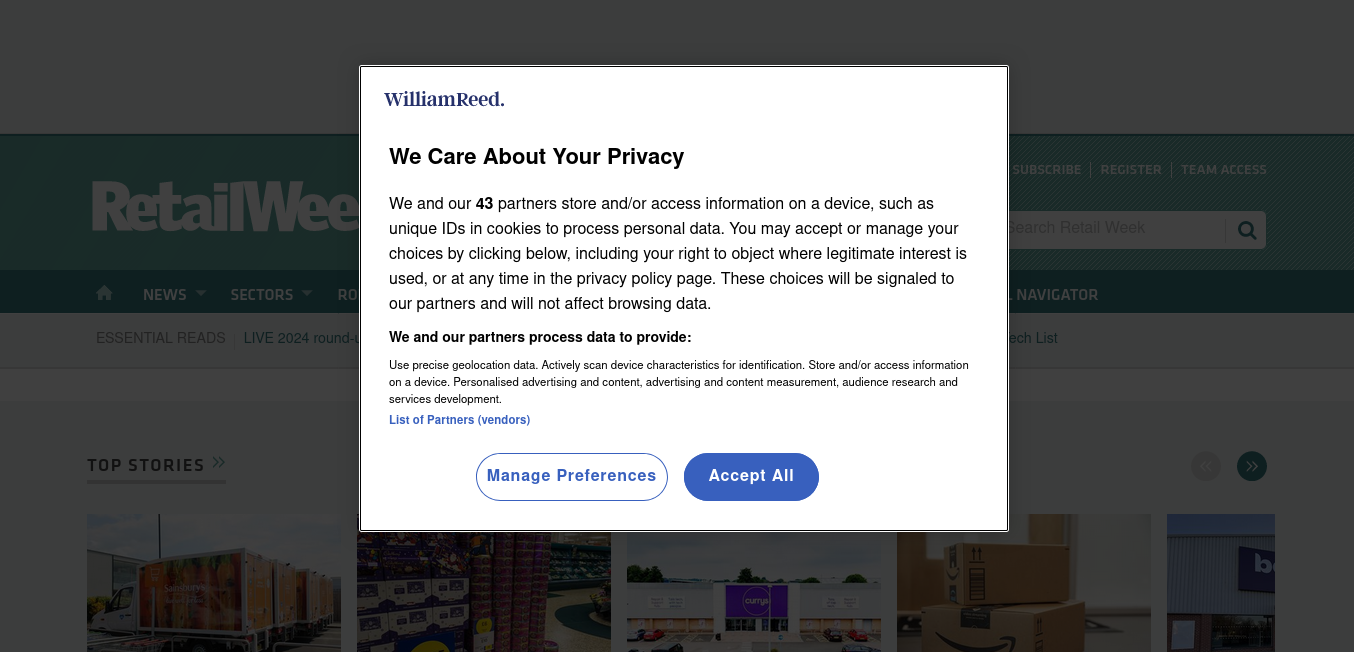Open Manage Preferences
The width and height of the screenshot is (1366, 652).
pyautogui.click(x=571, y=476)
